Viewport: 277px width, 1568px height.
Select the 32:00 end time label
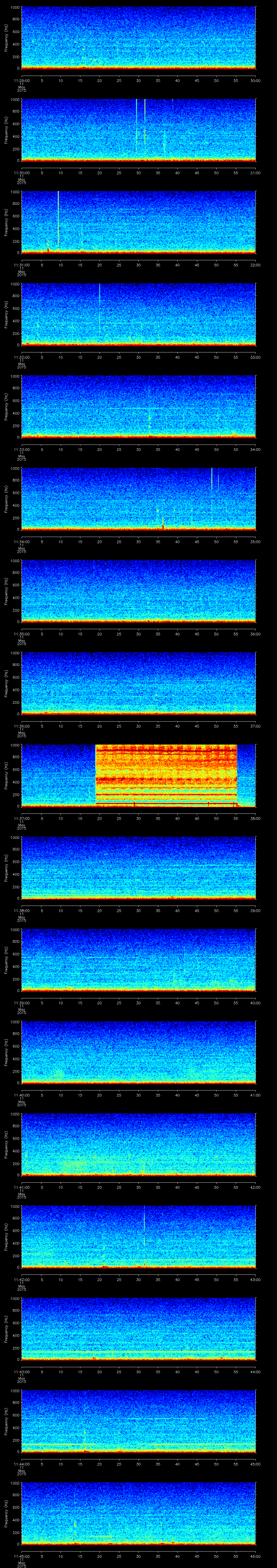tap(255, 265)
